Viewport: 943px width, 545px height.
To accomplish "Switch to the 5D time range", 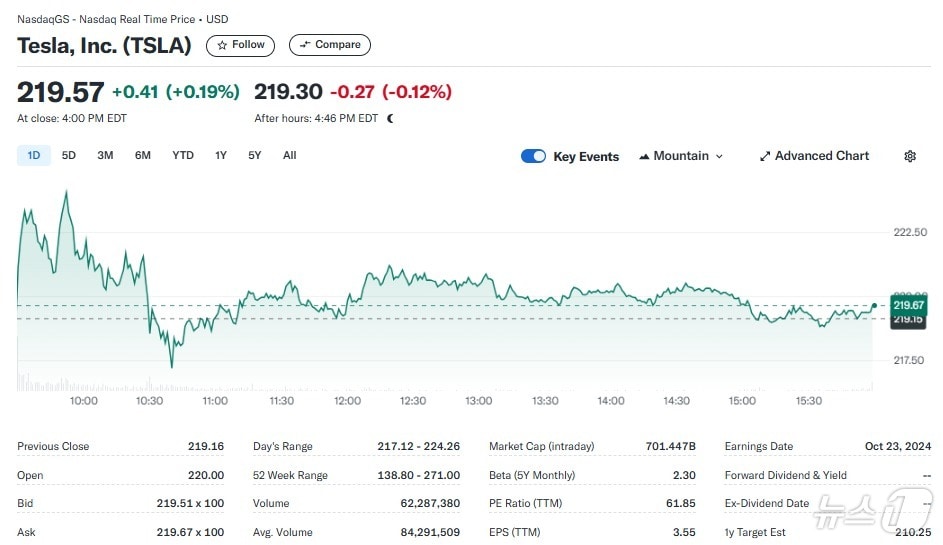I will pos(69,155).
